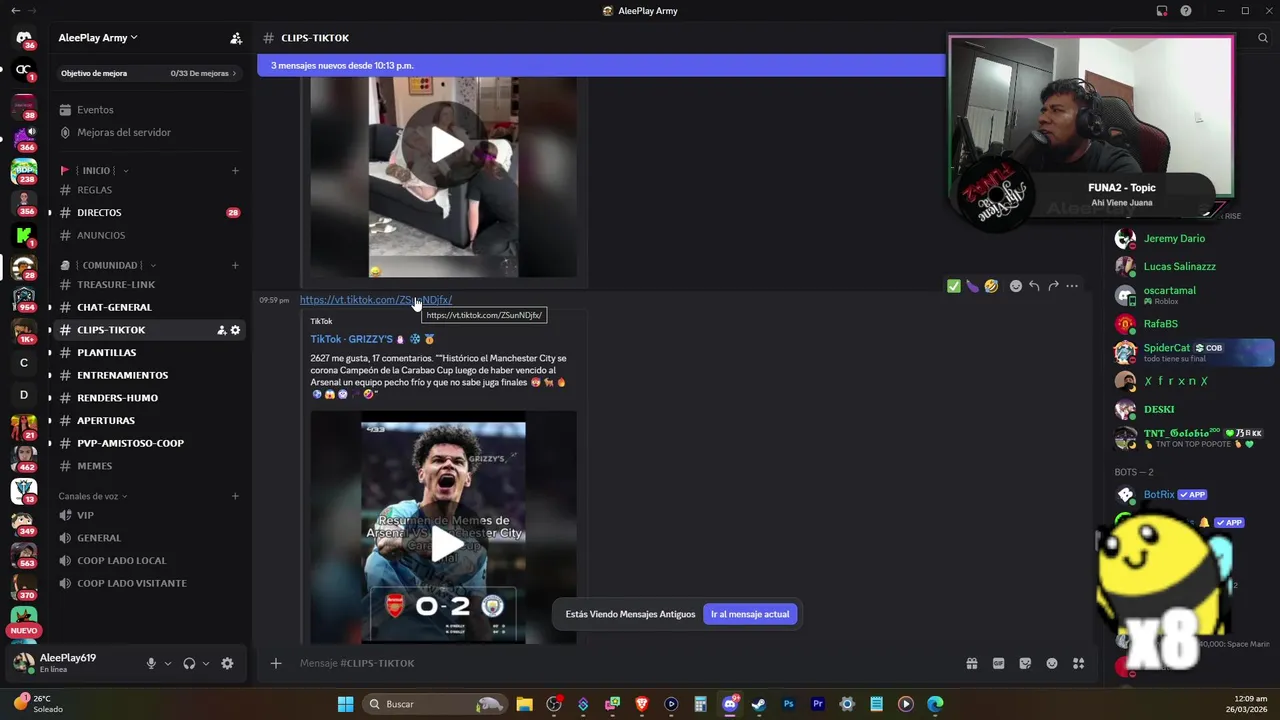Click Ir al mensaje actual button
1280x720 pixels.
750,614
